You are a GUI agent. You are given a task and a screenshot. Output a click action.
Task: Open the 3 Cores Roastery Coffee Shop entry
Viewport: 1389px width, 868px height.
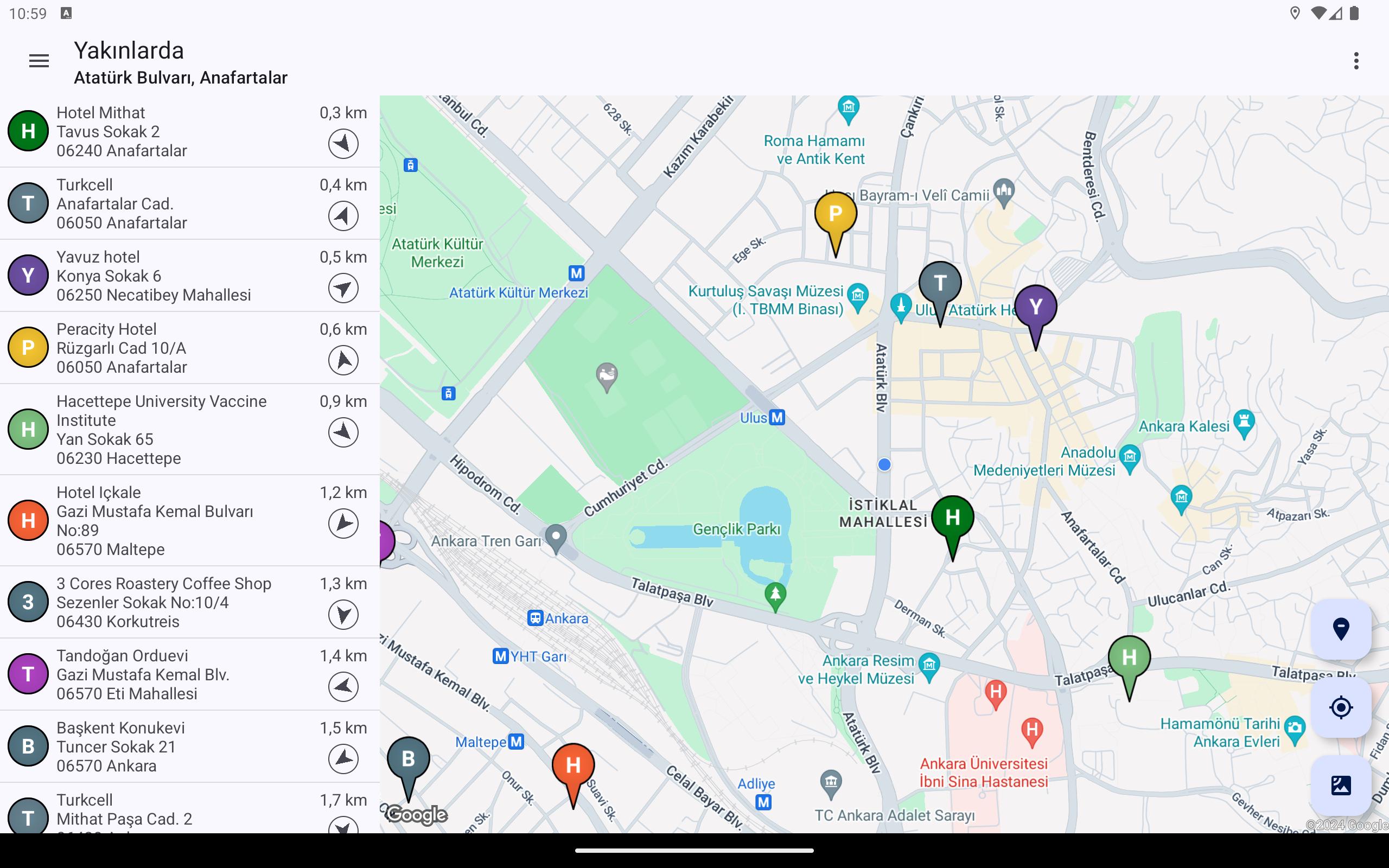tap(189, 602)
